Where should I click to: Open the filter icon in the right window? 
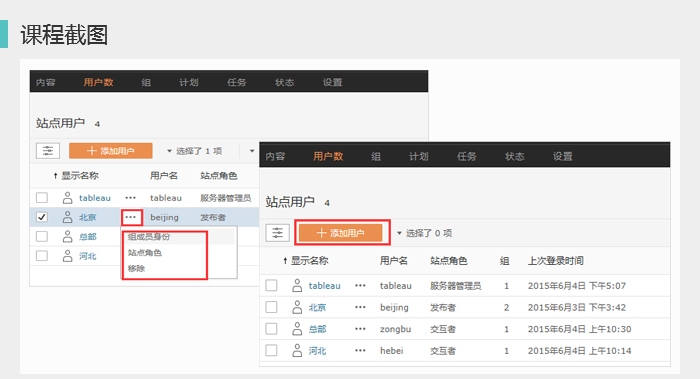point(277,233)
